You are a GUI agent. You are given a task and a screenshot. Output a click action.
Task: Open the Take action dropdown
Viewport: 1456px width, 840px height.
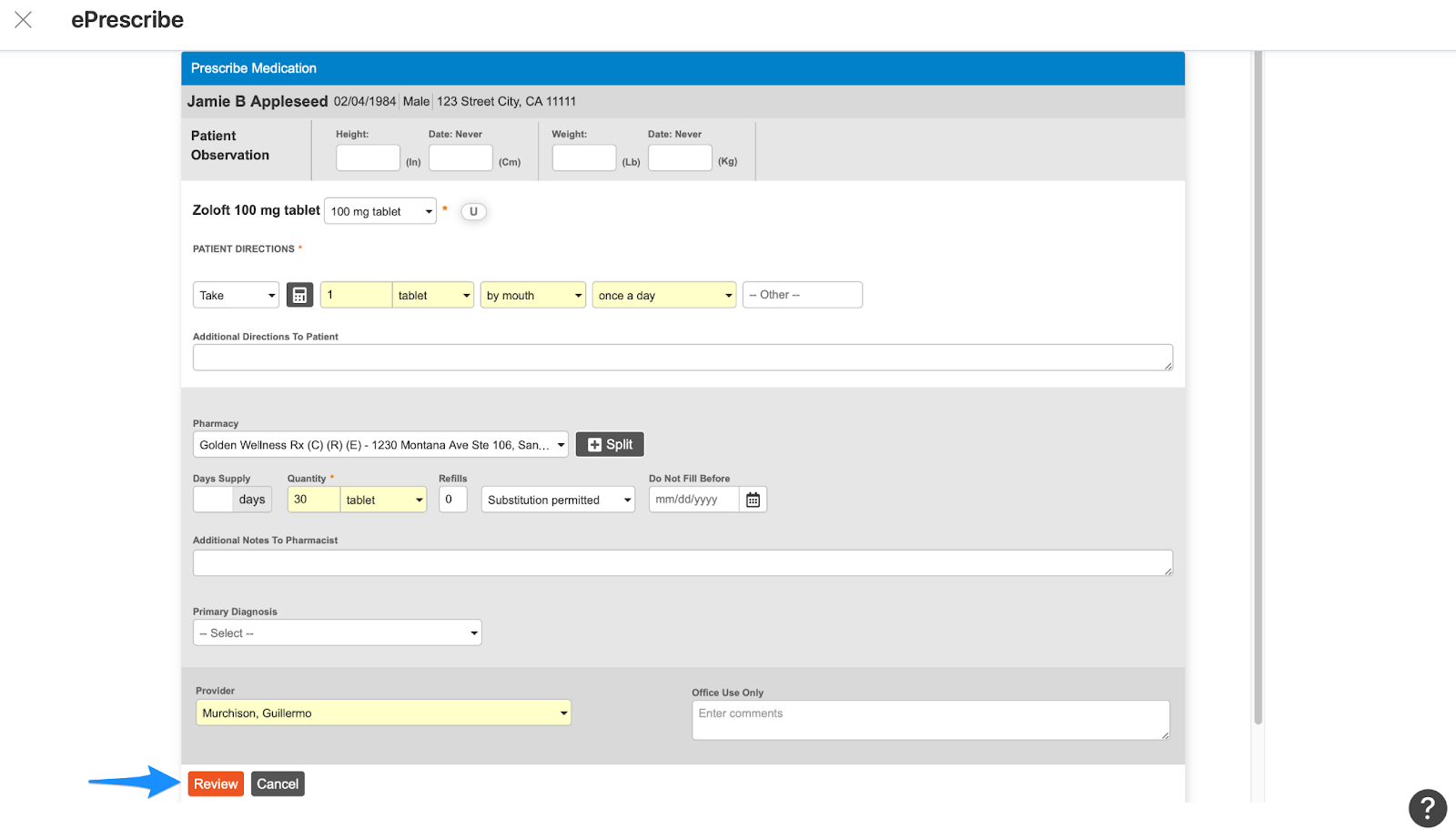point(236,295)
